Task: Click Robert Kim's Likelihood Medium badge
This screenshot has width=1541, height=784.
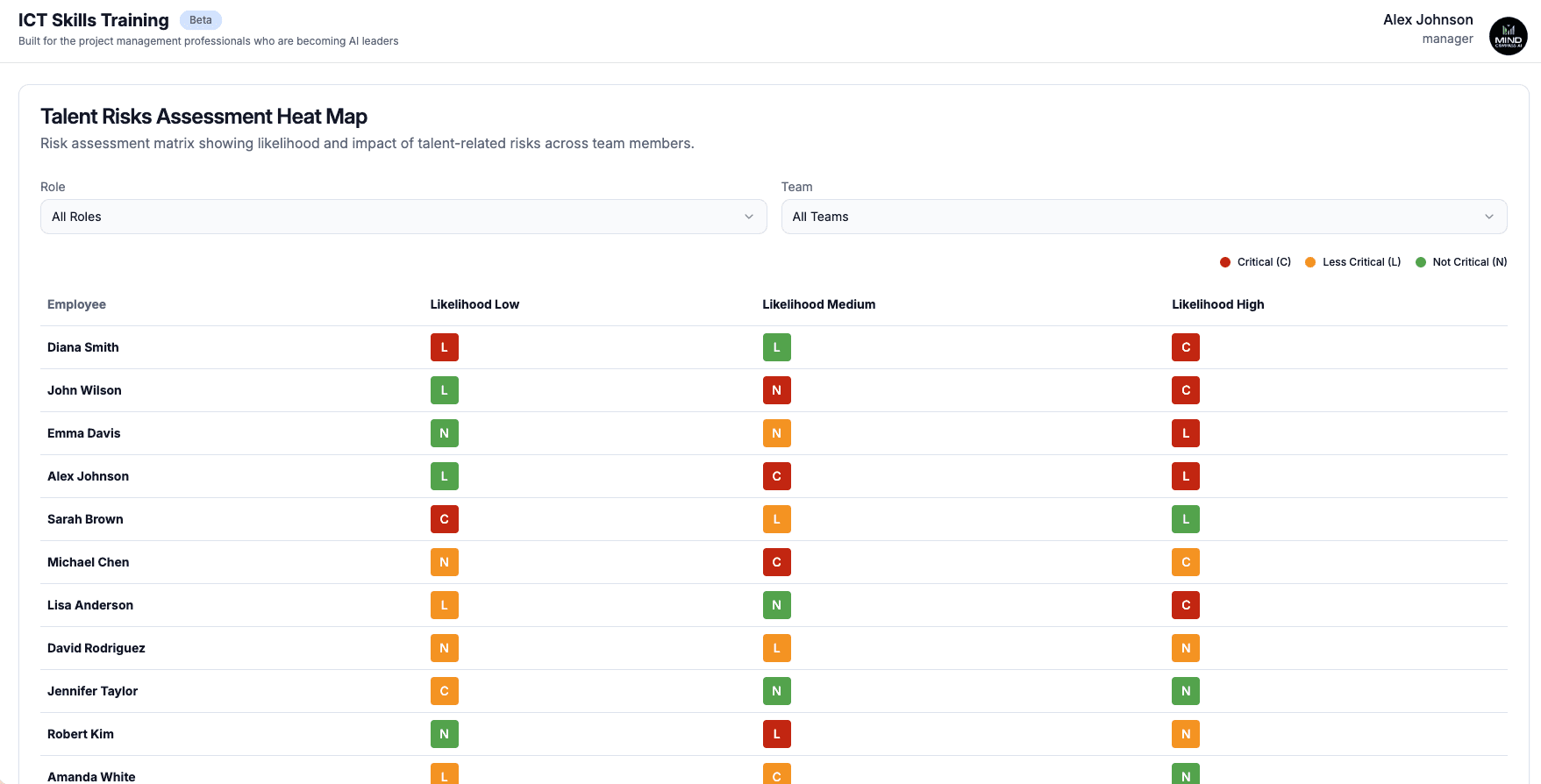Action: (777, 734)
